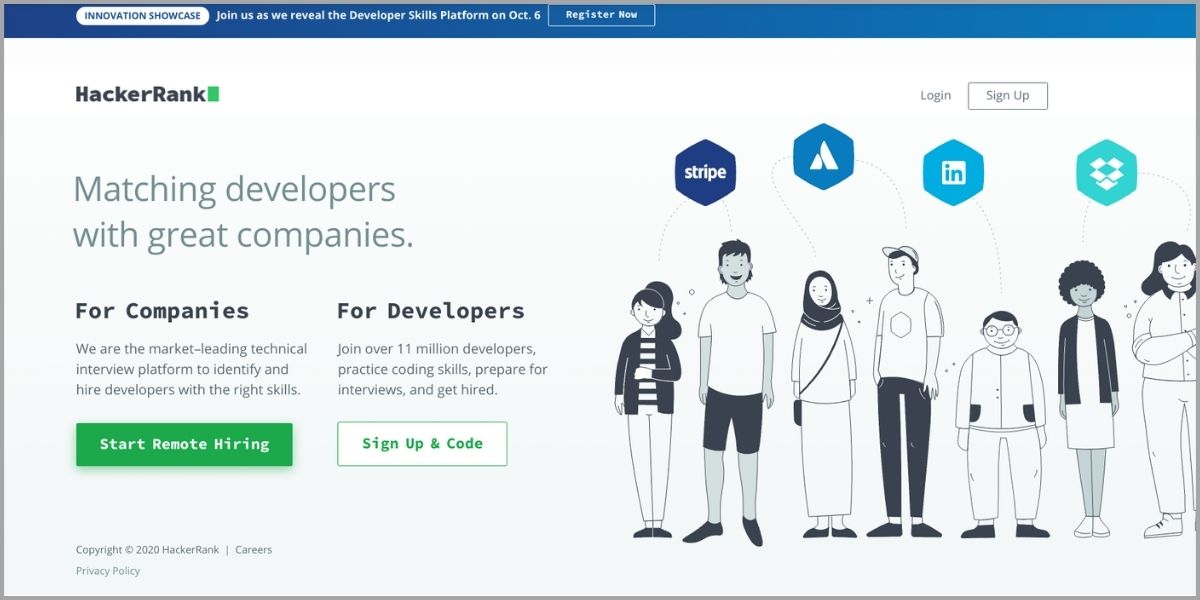Click the Innovation Showcase badge
Image resolution: width=1200 pixels, height=600 pixels.
(142, 16)
